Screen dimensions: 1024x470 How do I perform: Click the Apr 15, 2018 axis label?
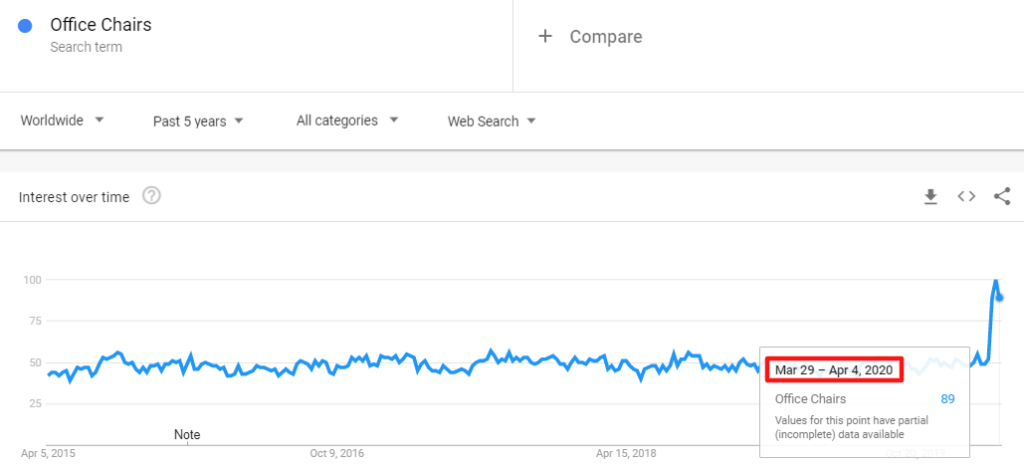point(627,453)
